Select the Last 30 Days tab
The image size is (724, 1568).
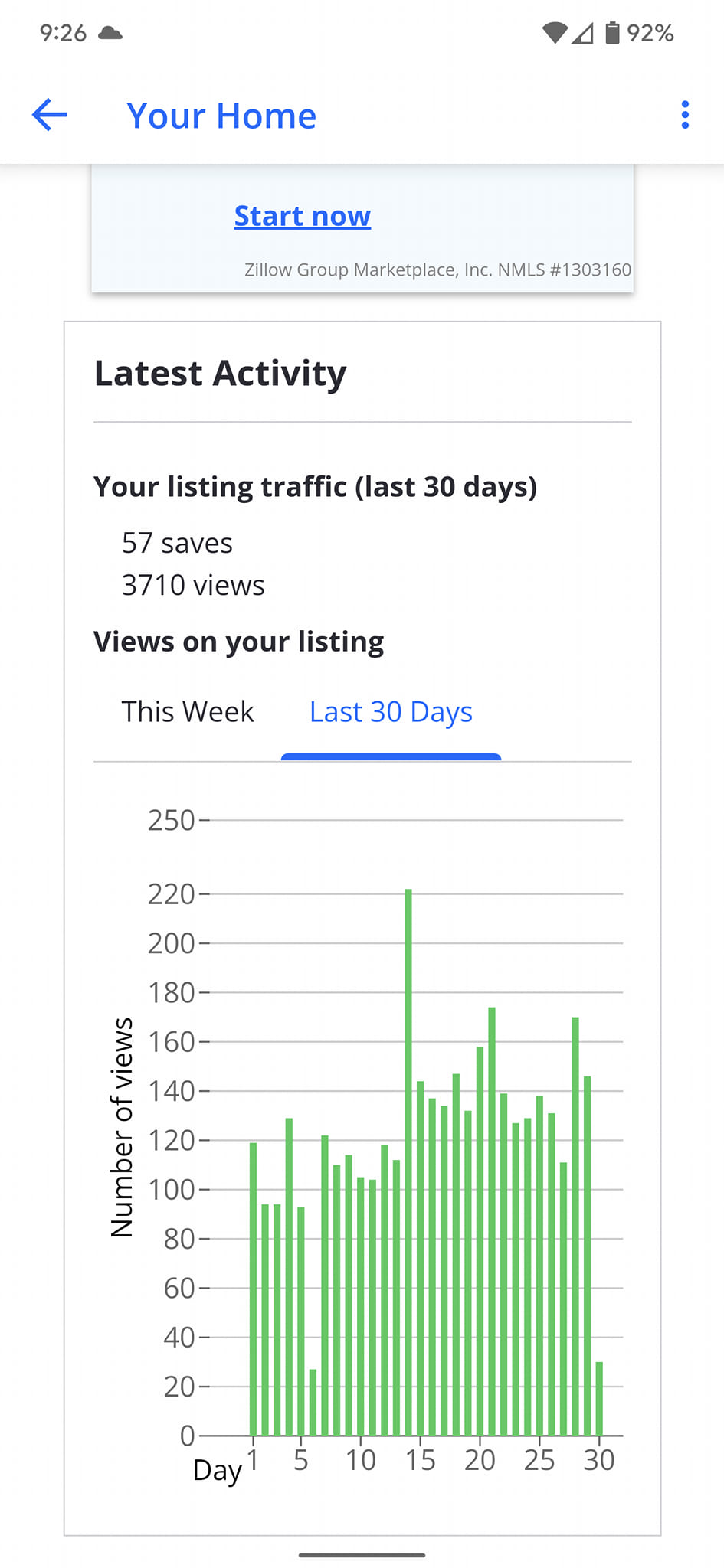click(391, 712)
